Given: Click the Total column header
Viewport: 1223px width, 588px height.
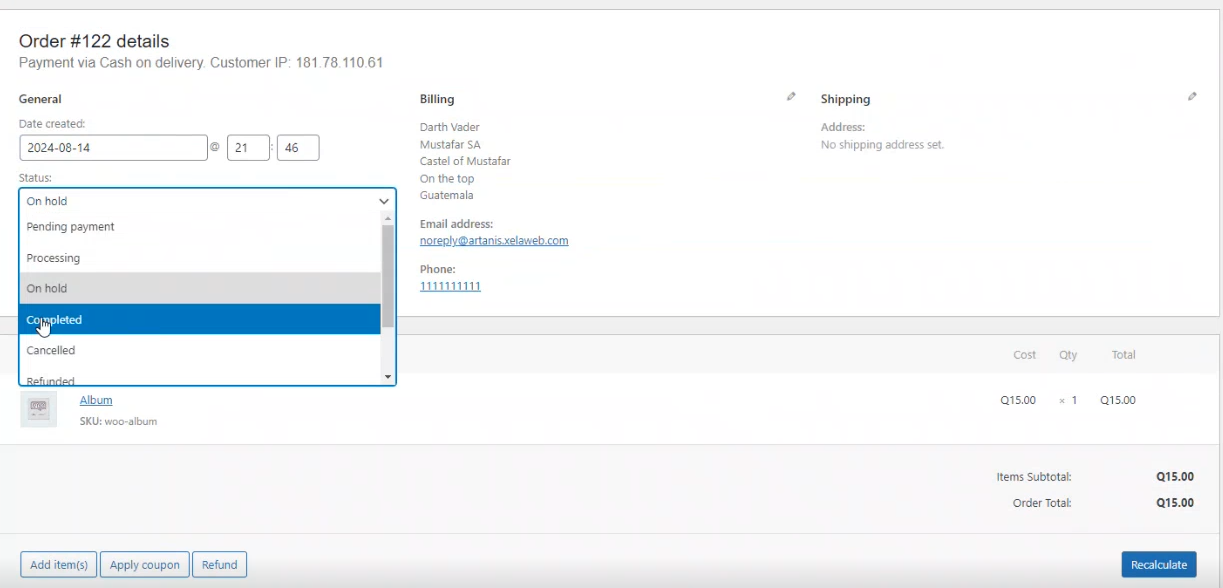Looking at the screenshot, I should click(1124, 355).
